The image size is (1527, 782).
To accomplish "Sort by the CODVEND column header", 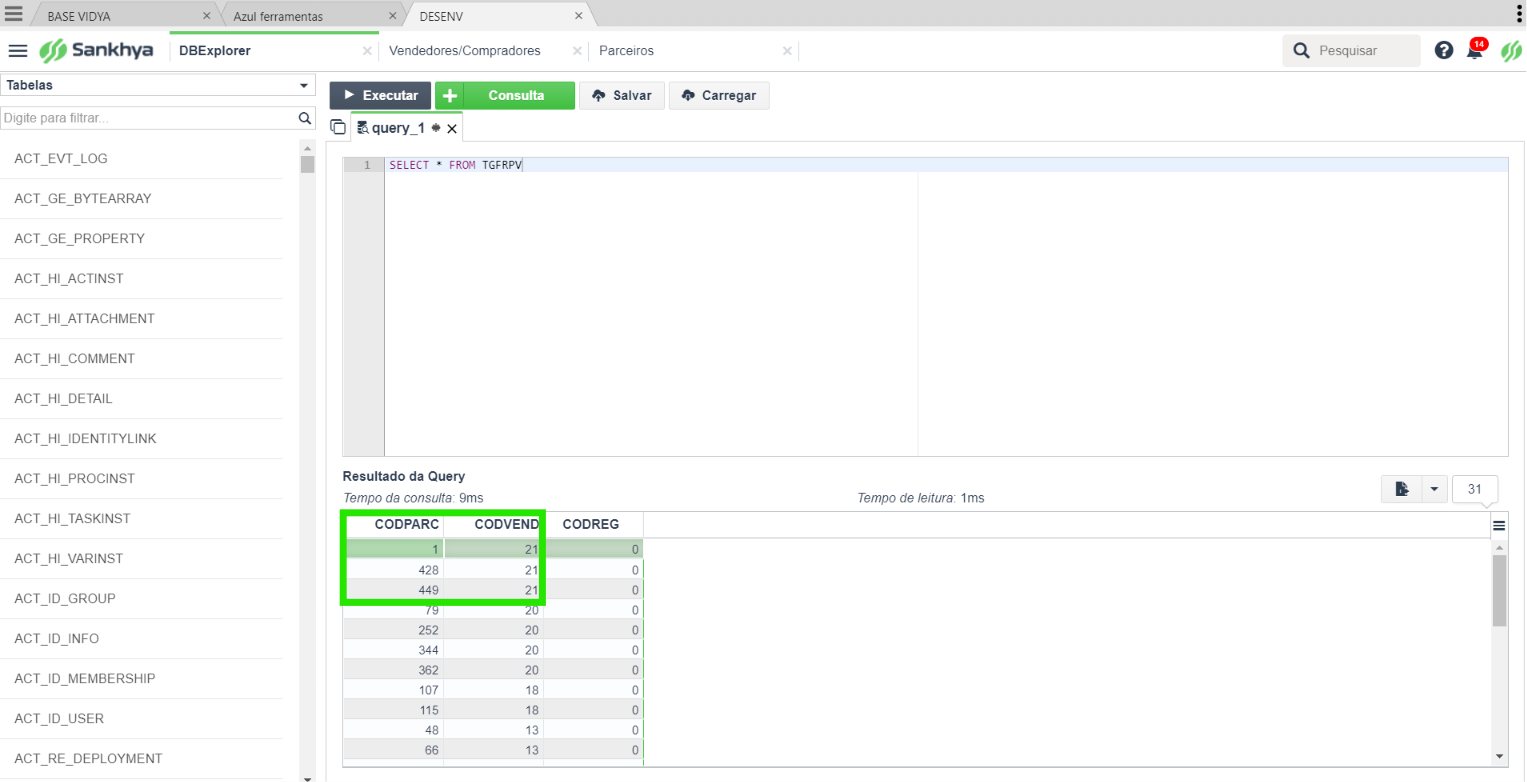I will (x=494, y=524).
